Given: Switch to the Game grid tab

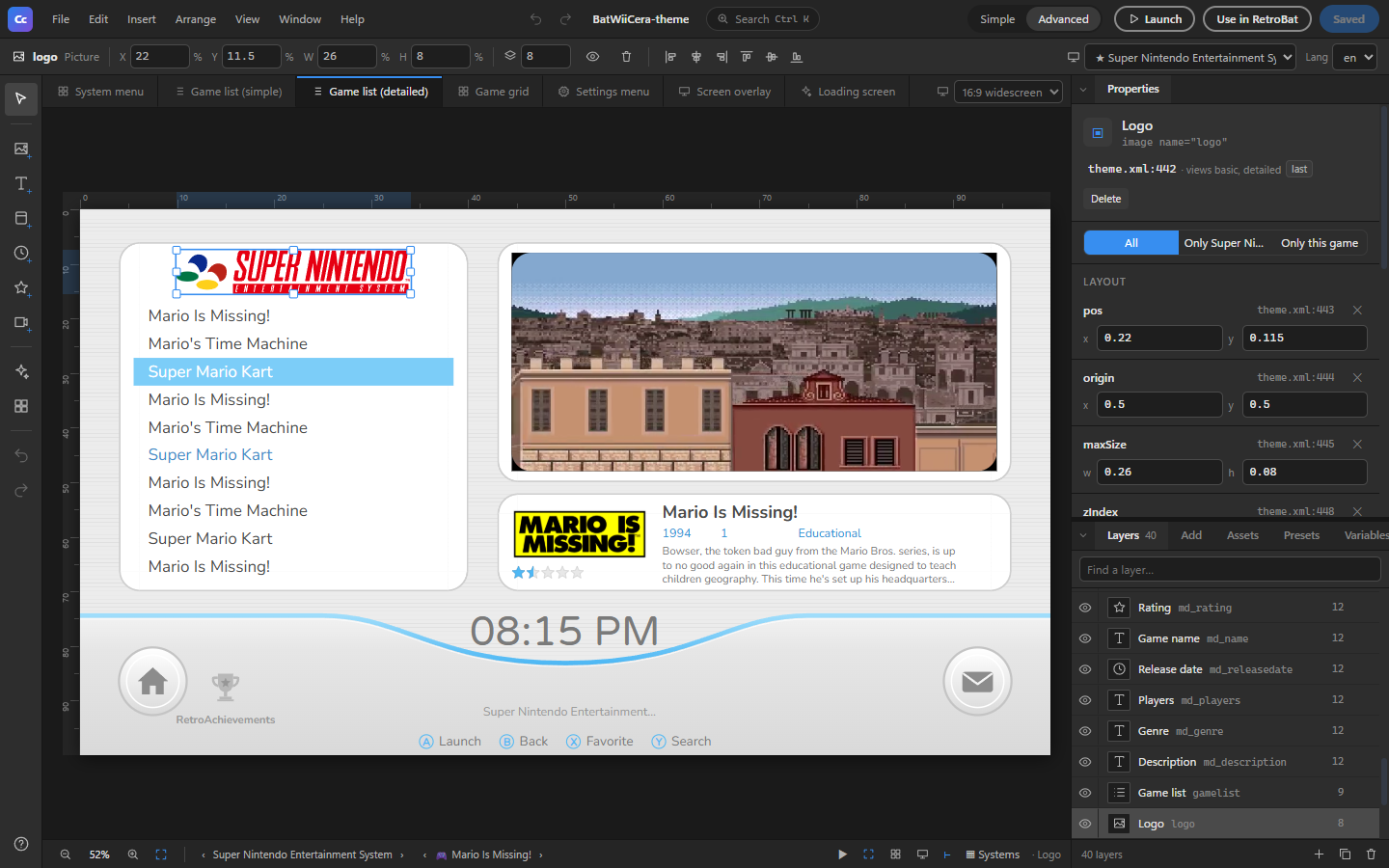Looking at the screenshot, I should coord(493,92).
